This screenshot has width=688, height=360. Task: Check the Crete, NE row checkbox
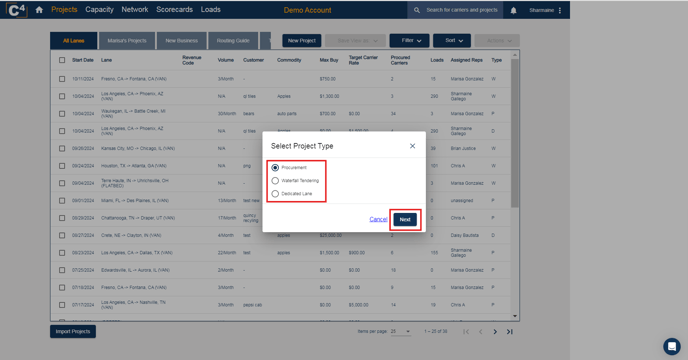(x=62, y=235)
